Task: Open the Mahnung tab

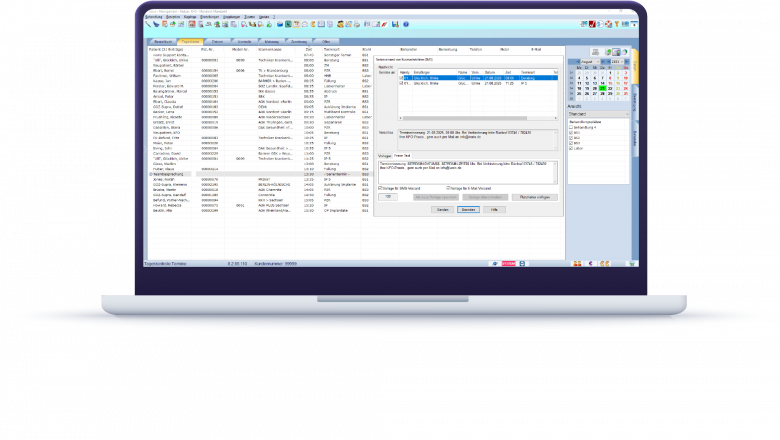Action: tap(272, 41)
